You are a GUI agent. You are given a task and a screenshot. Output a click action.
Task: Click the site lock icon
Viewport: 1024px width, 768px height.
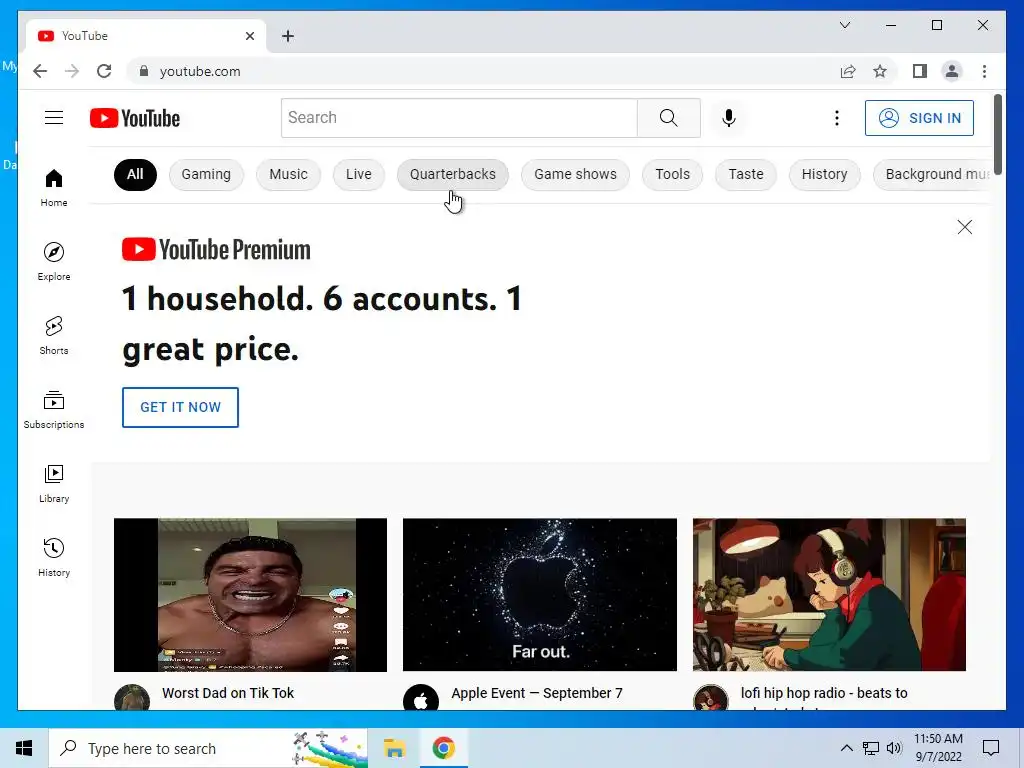pos(144,71)
